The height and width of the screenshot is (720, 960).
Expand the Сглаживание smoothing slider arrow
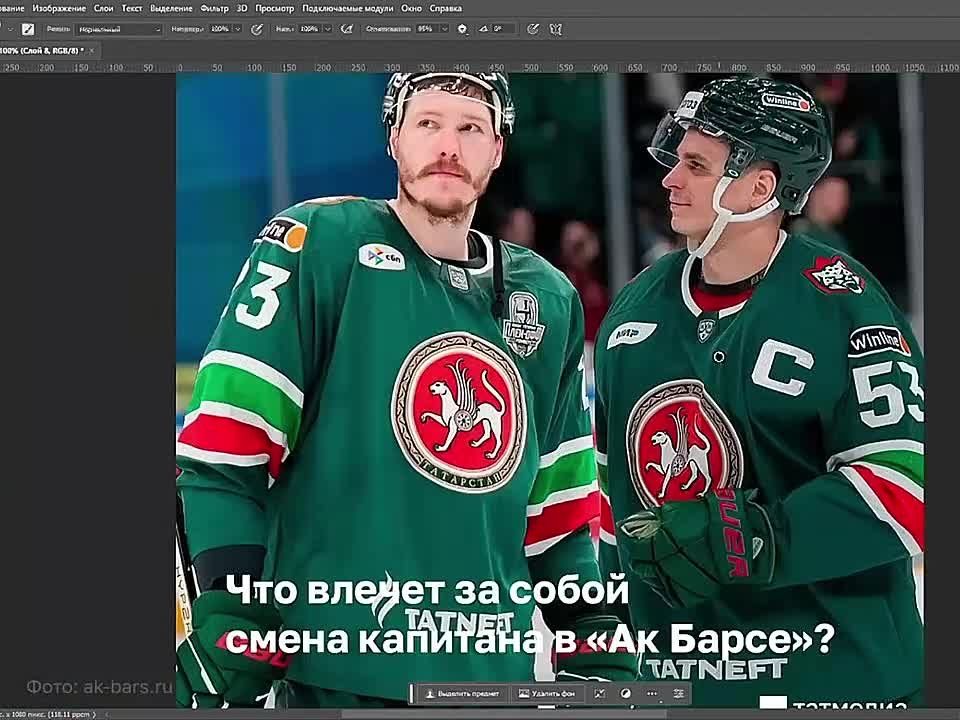[x=444, y=29]
